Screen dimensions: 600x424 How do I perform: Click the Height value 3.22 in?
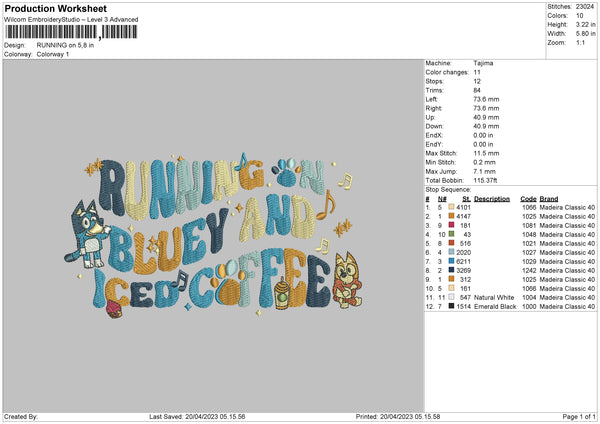pyautogui.click(x=585, y=24)
